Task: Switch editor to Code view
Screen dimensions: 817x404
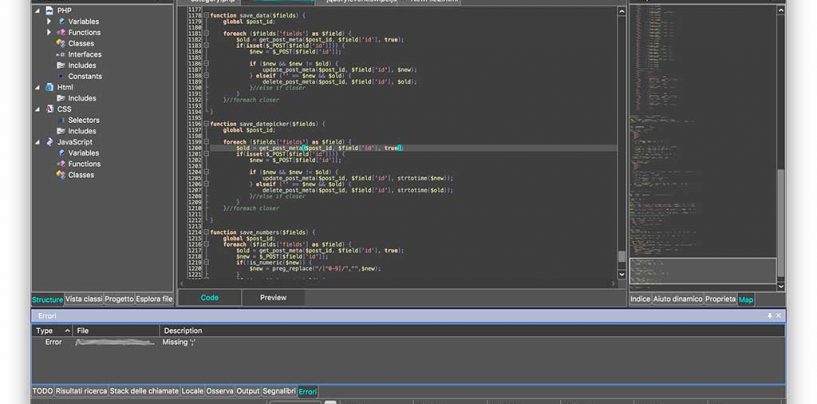Action: pyautogui.click(x=209, y=298)
